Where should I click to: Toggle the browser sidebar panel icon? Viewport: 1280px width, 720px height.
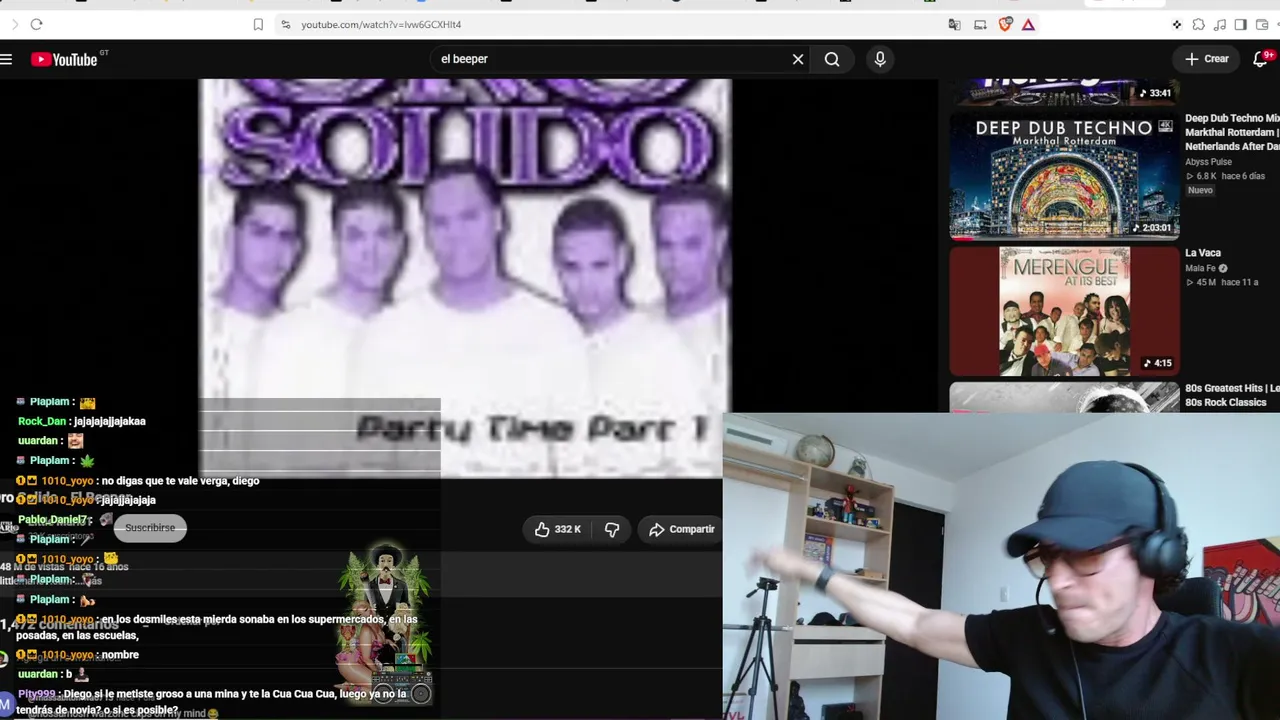(x=1240, y=24)
